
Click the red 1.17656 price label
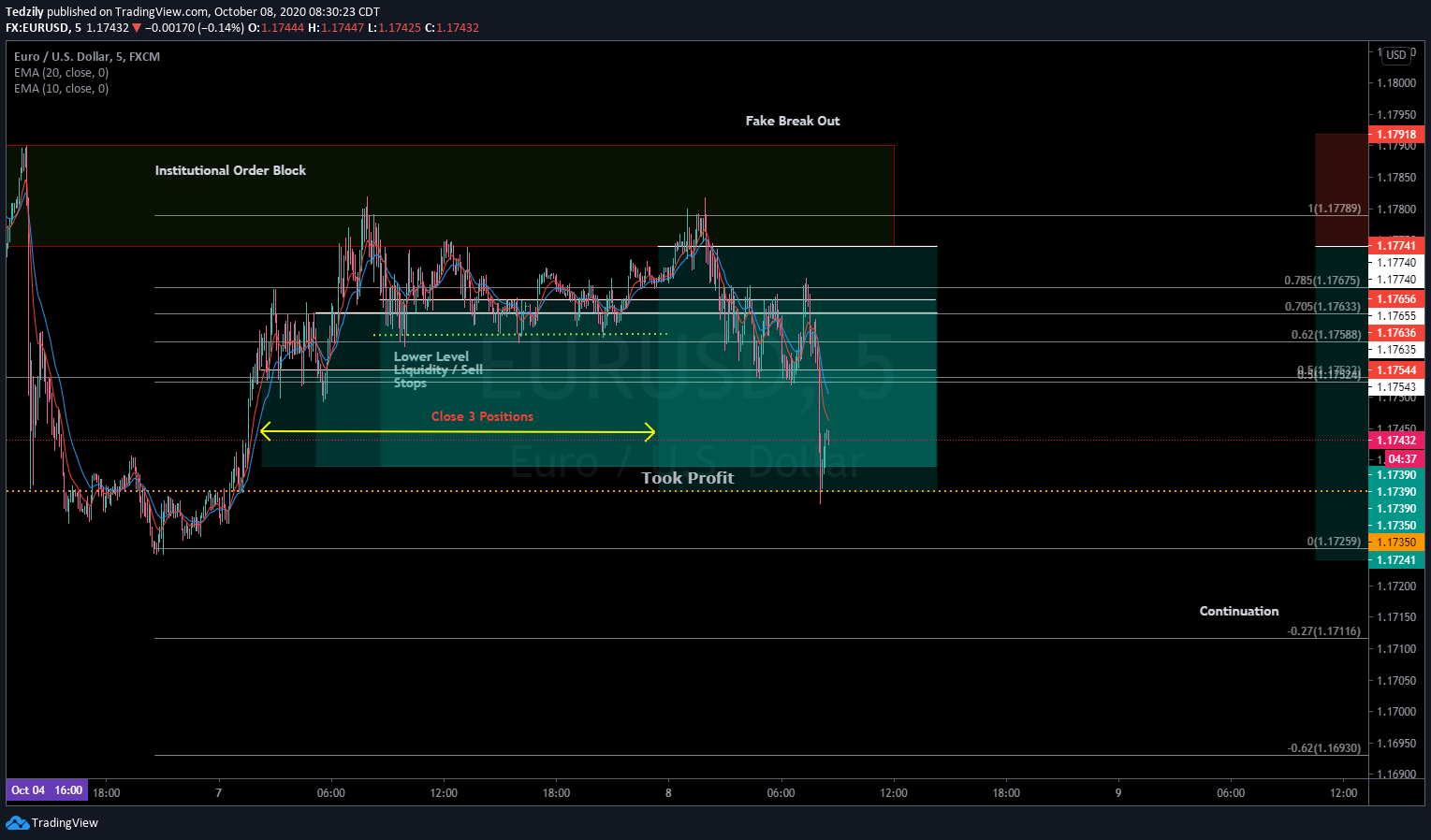[1396, 299]
